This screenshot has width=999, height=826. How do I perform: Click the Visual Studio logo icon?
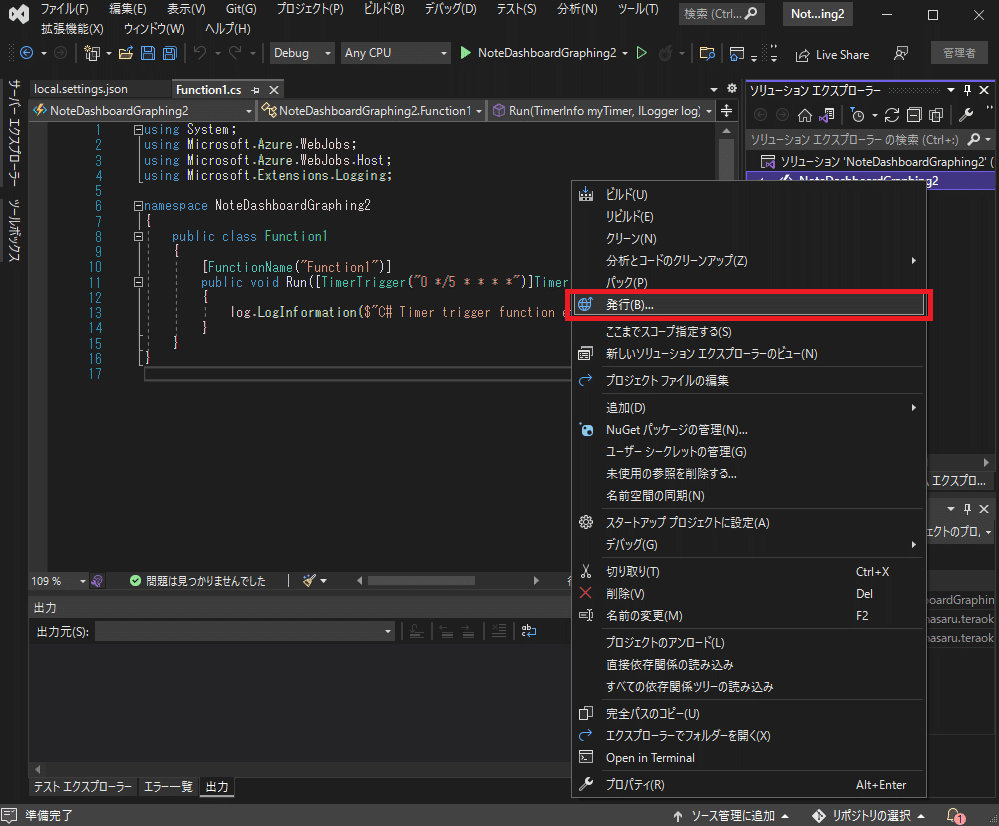pos(19,14)
